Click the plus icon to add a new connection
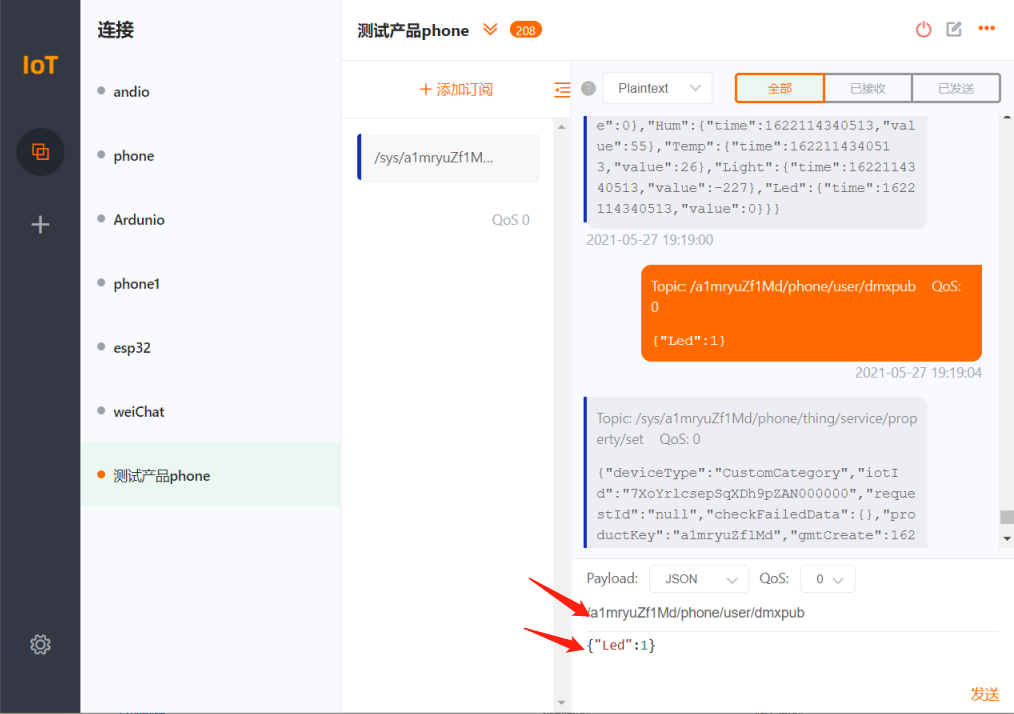This screenshot has height=714, width=1014. pos(40,224)
